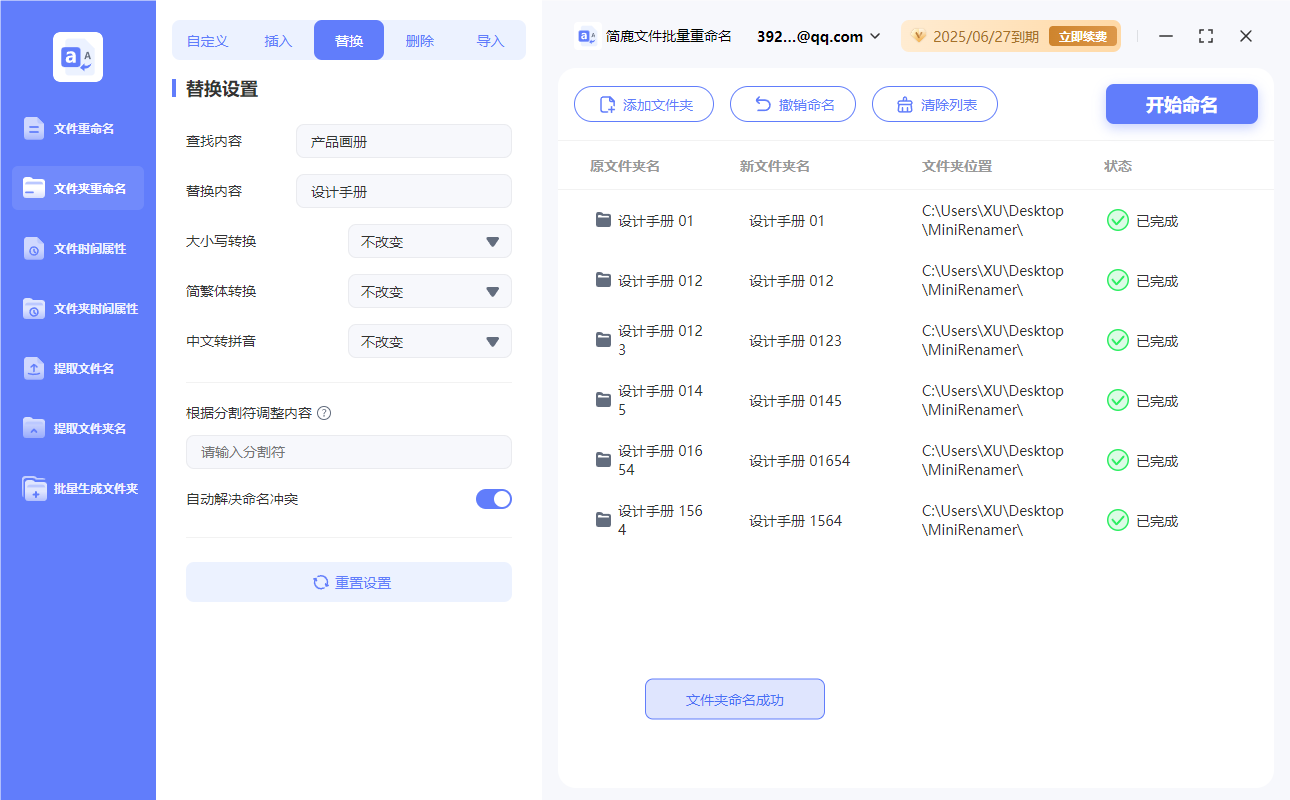Expand the 中文转拼音 dropdown

(x=430, y=341)
